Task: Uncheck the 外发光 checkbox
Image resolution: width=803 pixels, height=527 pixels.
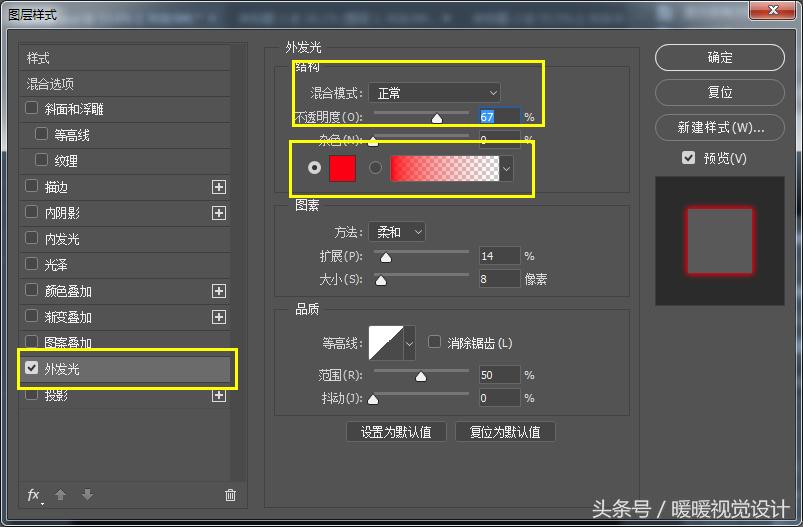Action: pos(32,368)
